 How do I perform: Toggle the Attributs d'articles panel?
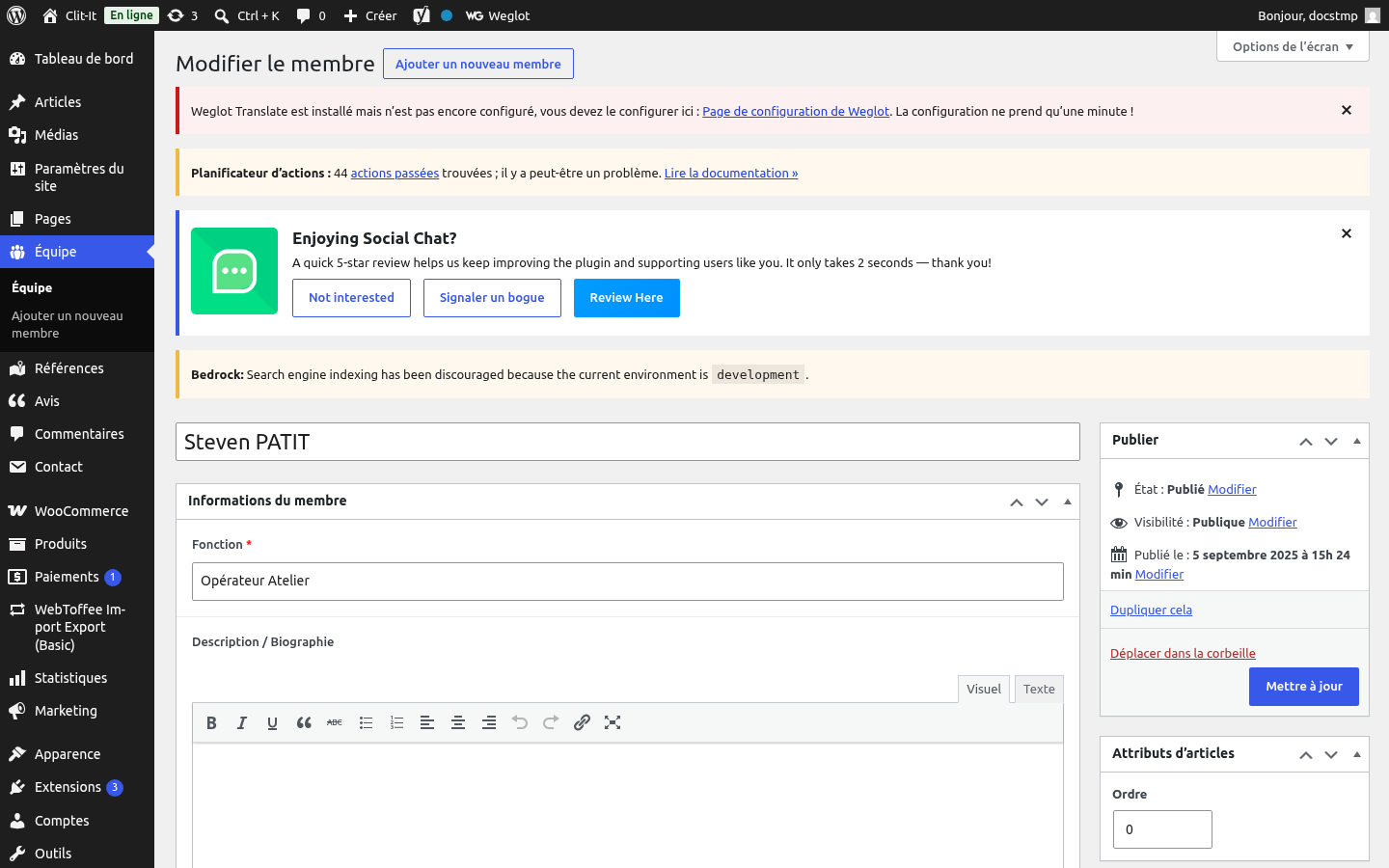[x=1357, y=754]
